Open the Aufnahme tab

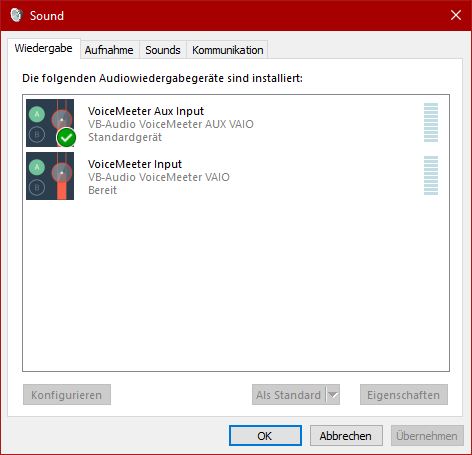pos(109,50)
